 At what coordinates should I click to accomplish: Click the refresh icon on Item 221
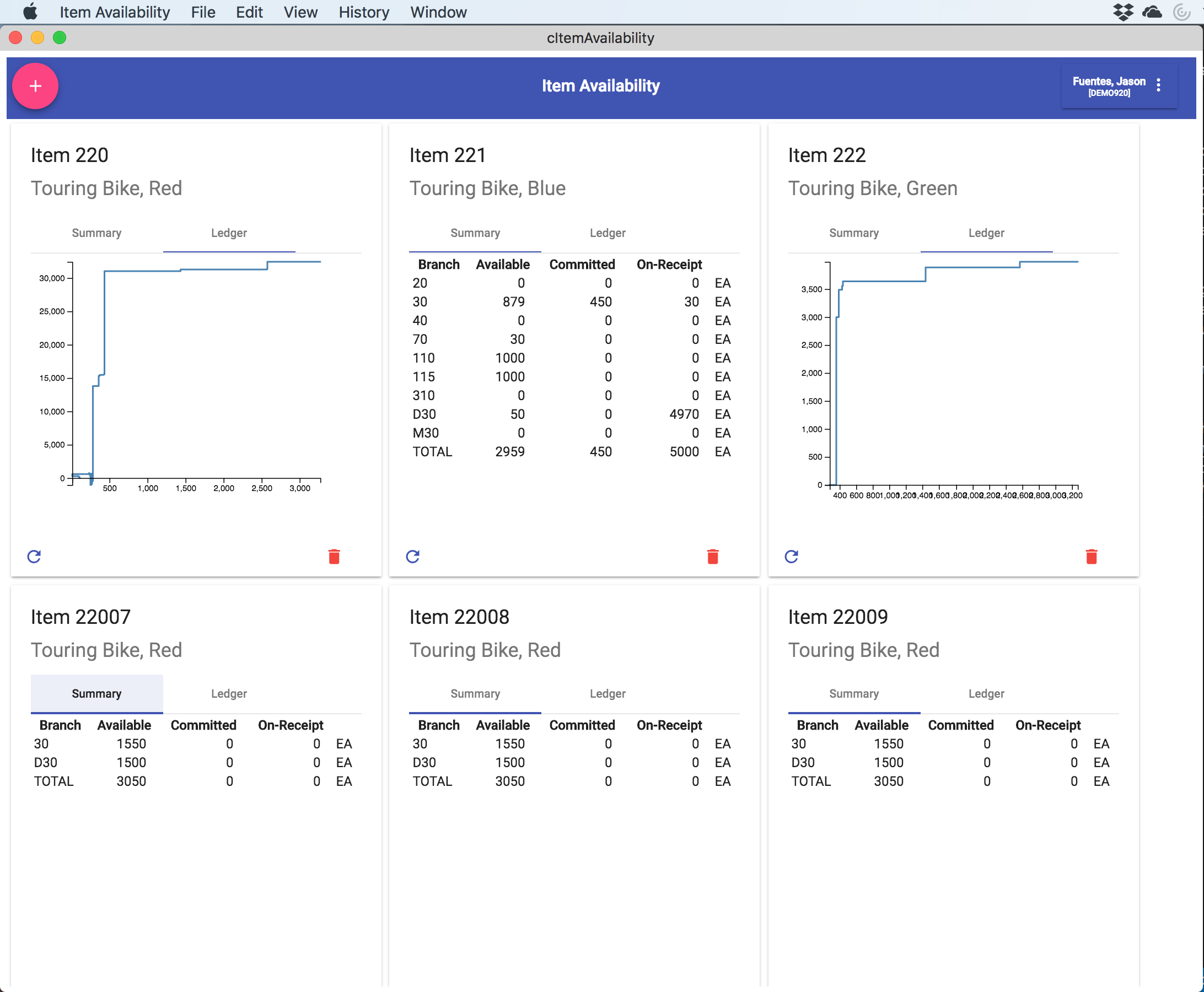tap(412, 555)
